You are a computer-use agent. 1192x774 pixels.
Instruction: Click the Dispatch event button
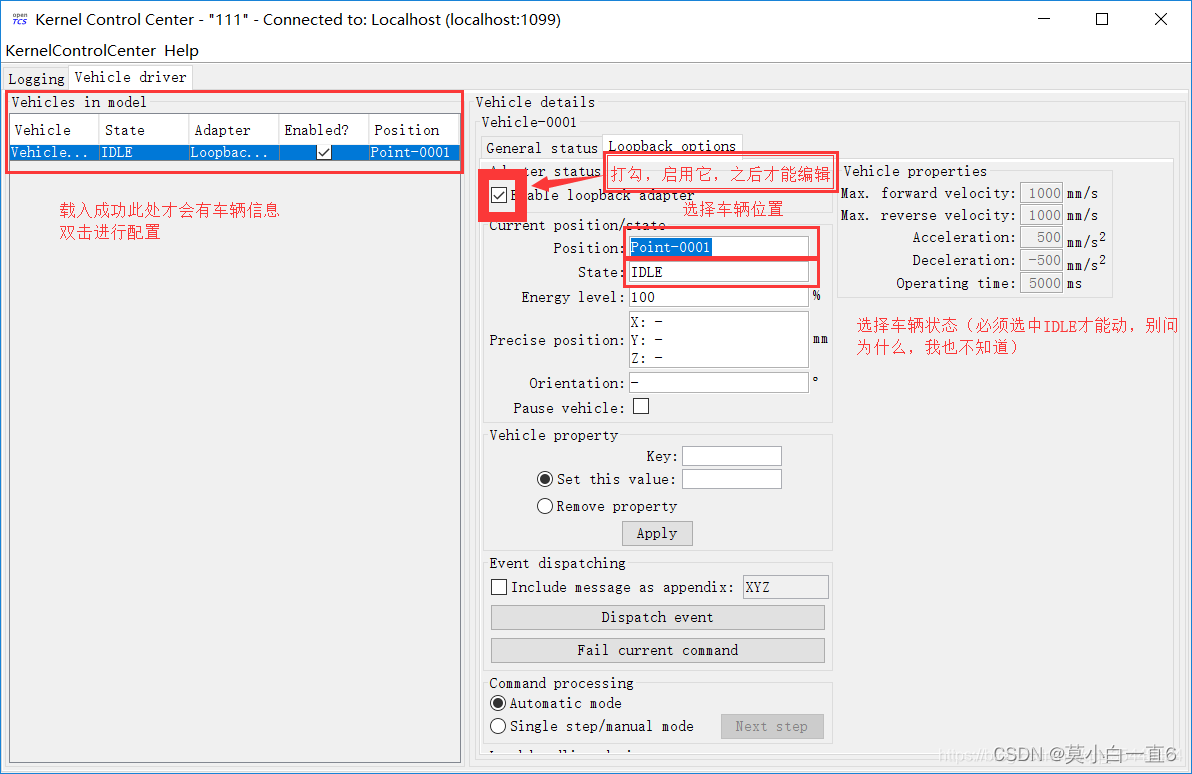658,617
